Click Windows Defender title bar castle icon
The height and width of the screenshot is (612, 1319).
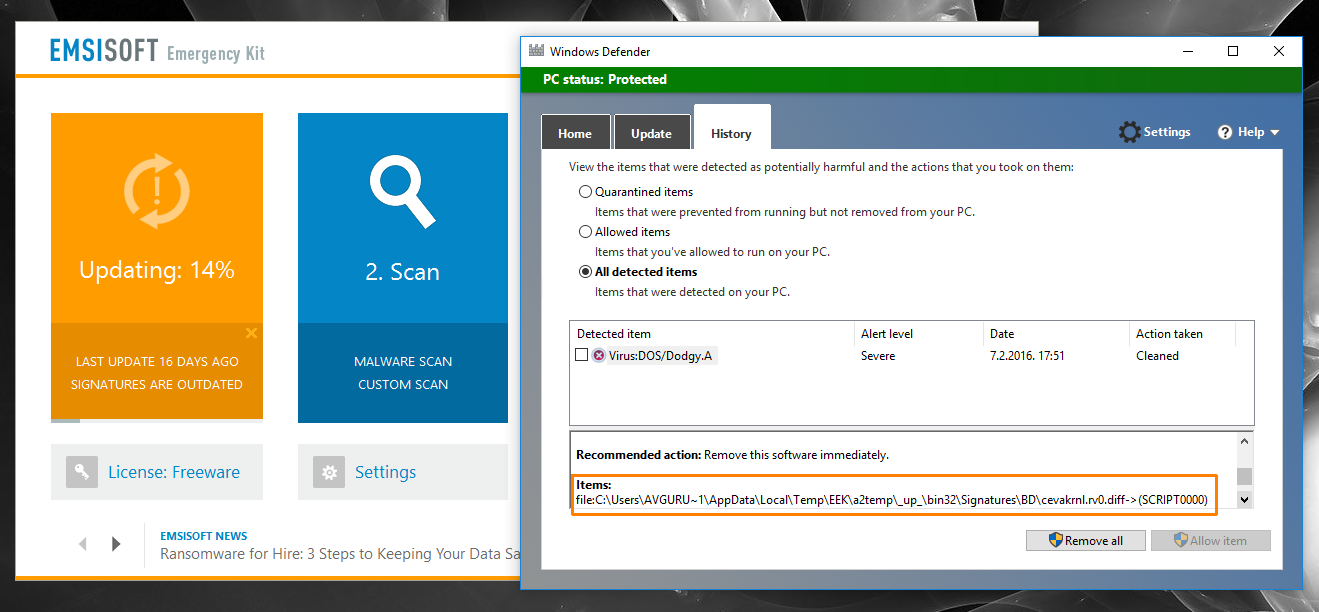pyautogui.click(x=536, y=51)
